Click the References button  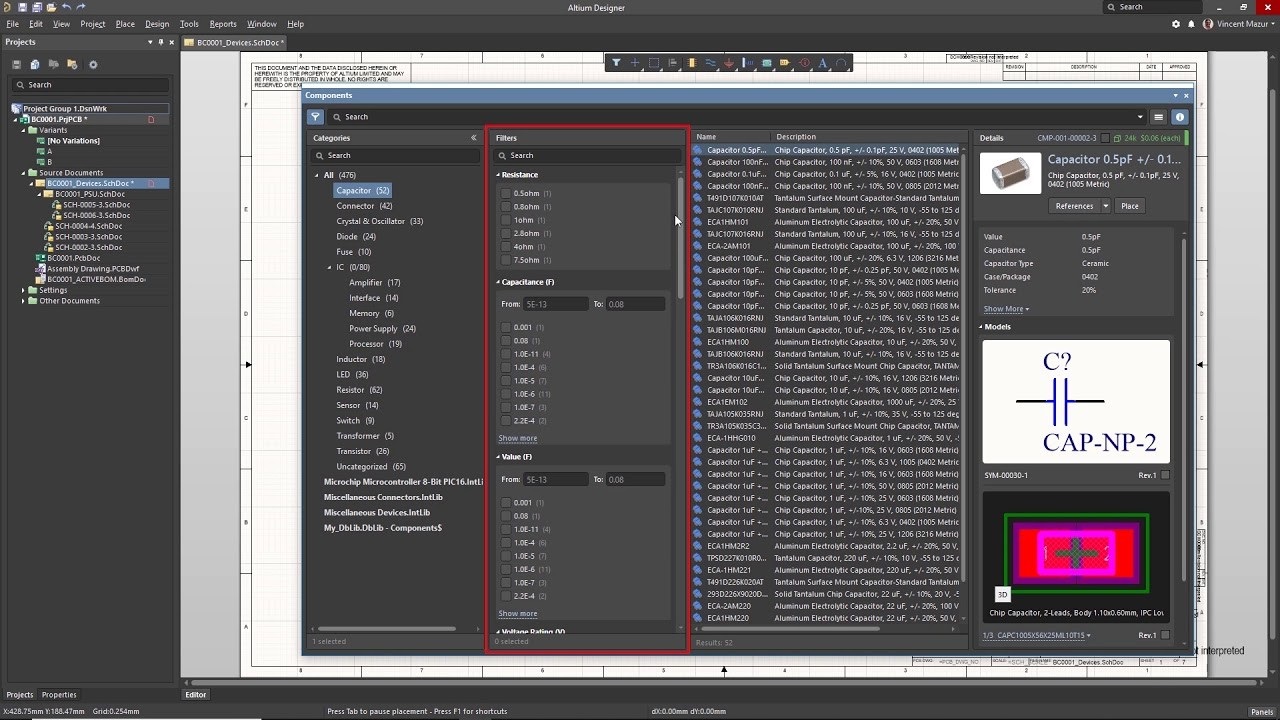[x=1074, y=206]
